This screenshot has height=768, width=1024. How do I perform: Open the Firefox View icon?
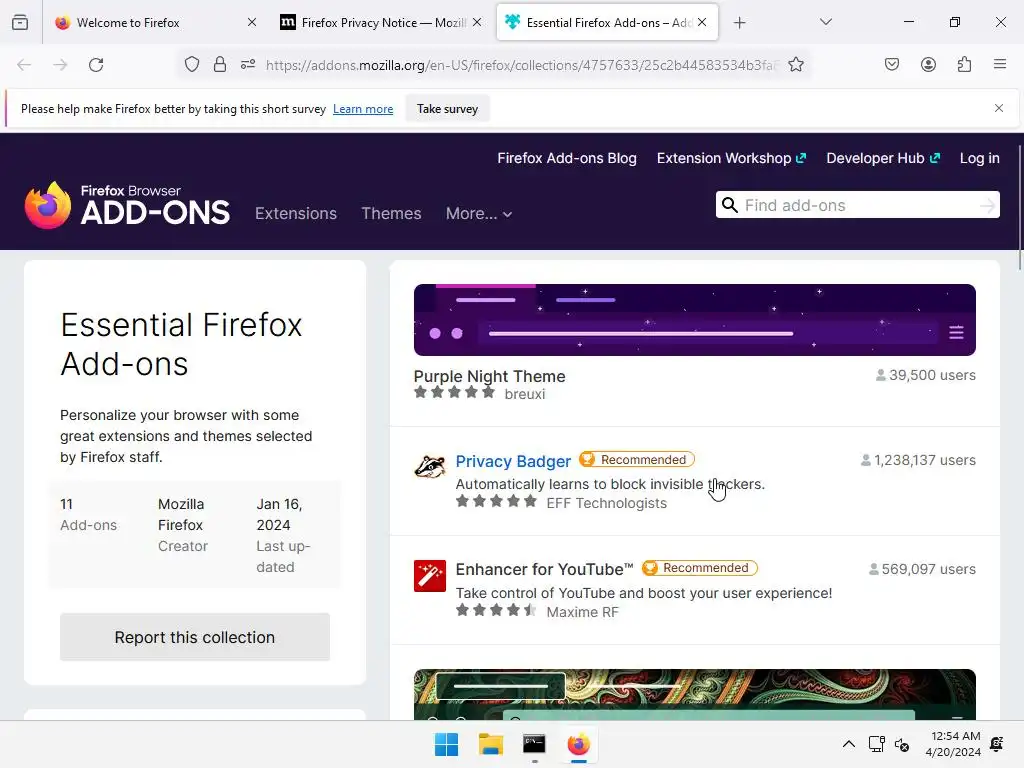coord(20,23)
